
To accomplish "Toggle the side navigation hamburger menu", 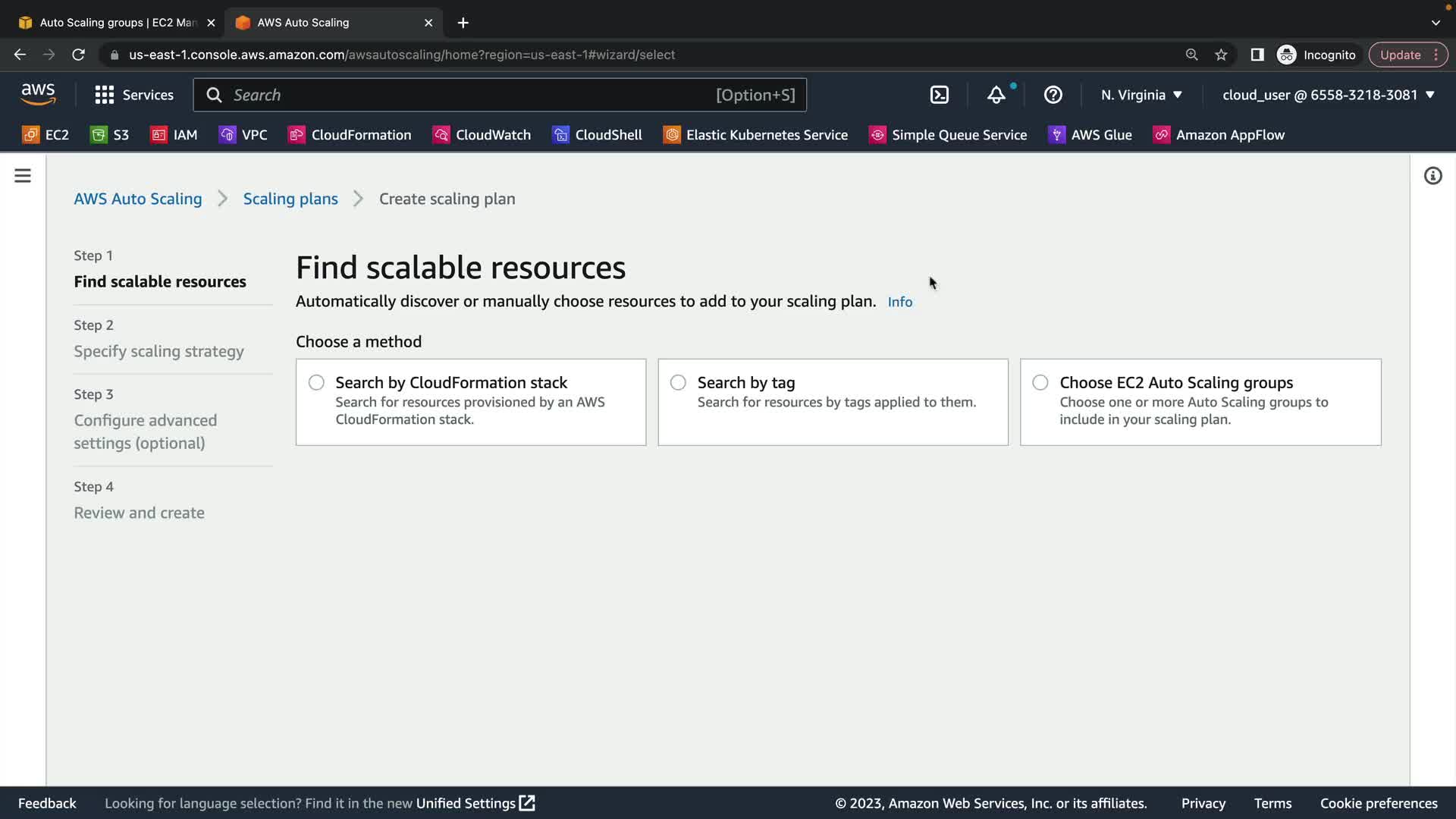I will point(23,176).
